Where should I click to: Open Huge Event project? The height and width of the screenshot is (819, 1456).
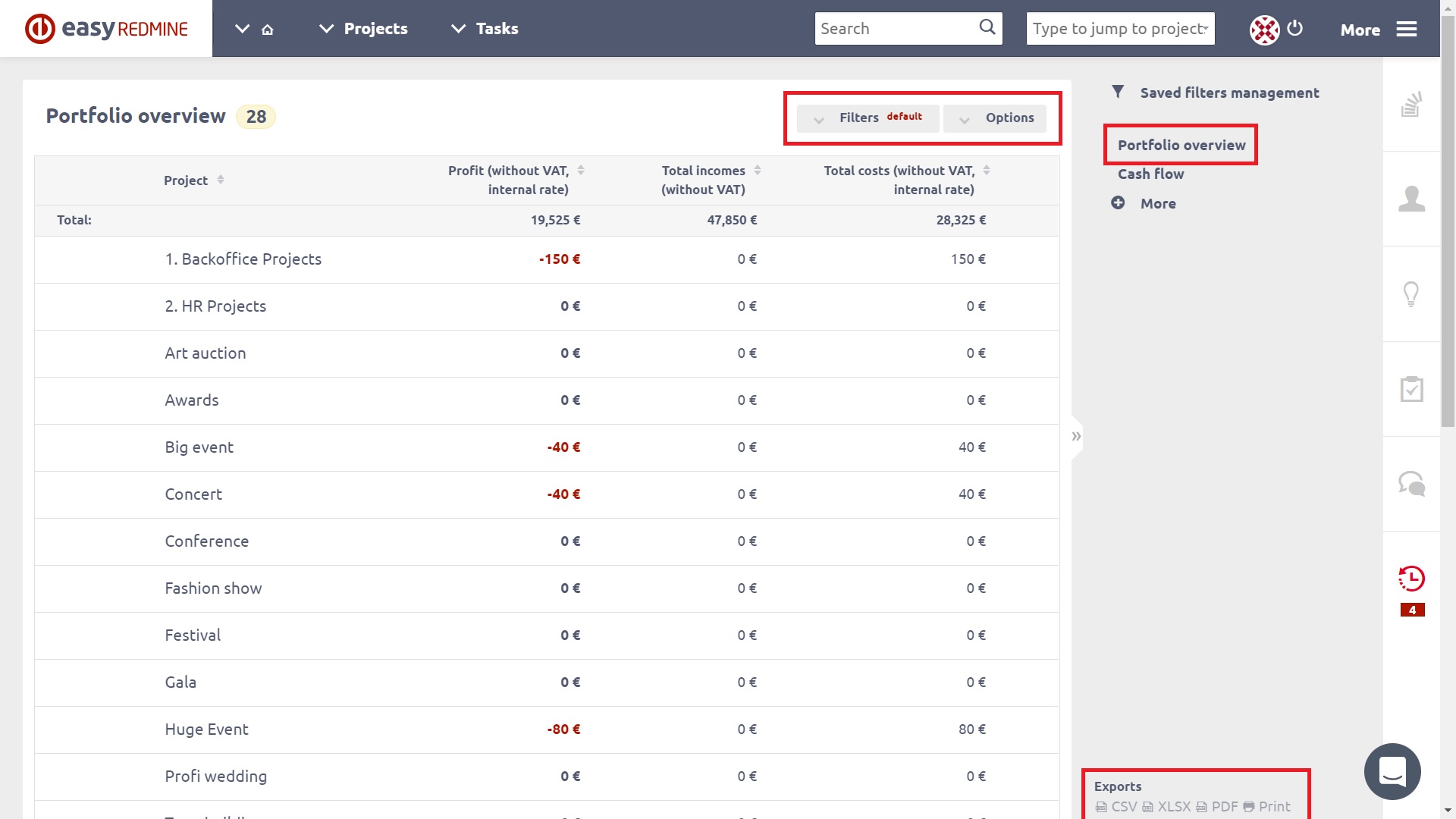pos(206,730)
